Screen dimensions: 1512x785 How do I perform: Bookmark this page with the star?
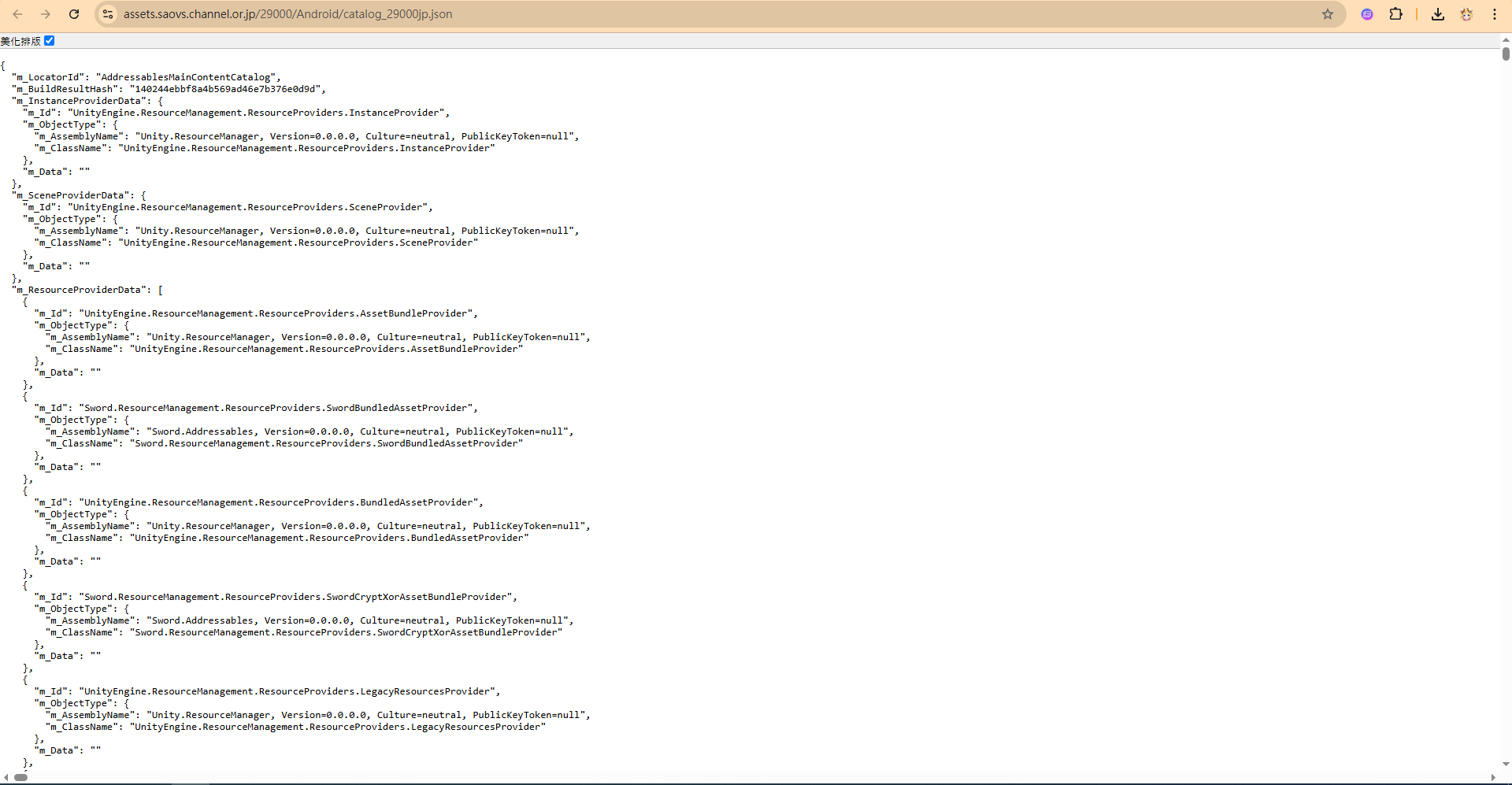click(1328, 14)
